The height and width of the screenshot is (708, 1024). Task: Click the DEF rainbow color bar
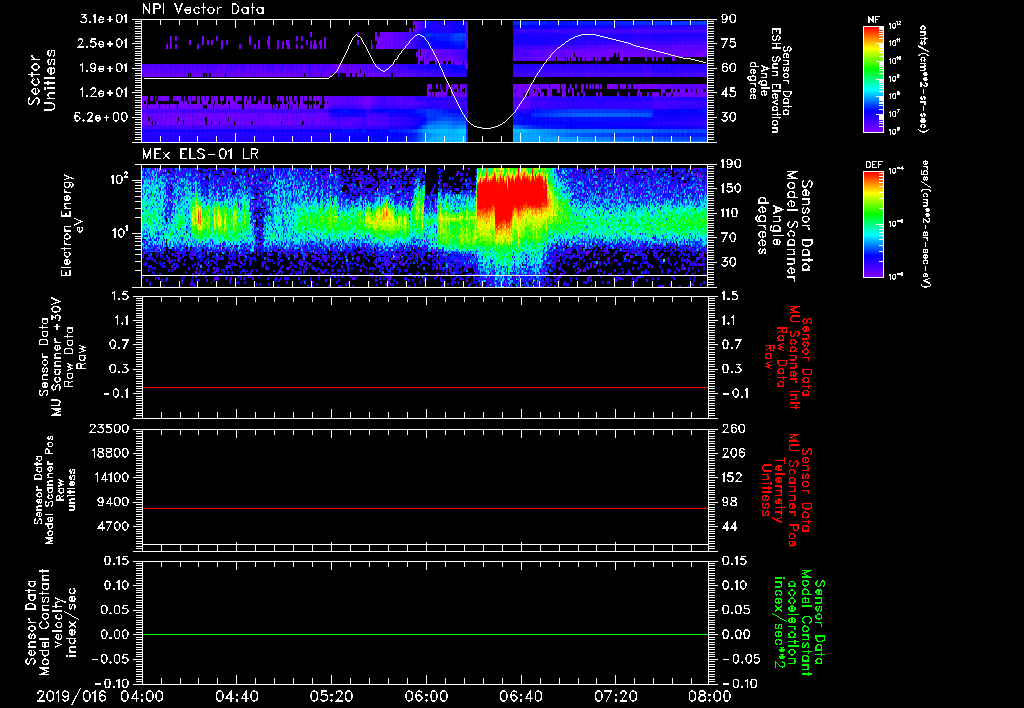point(873,224)
